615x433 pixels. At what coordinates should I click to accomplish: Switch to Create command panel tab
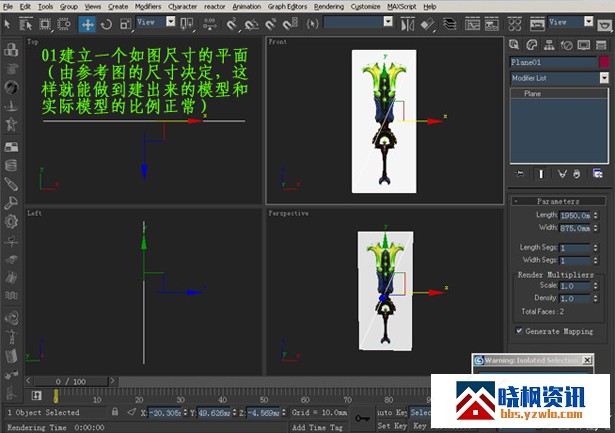click(514, 45)
